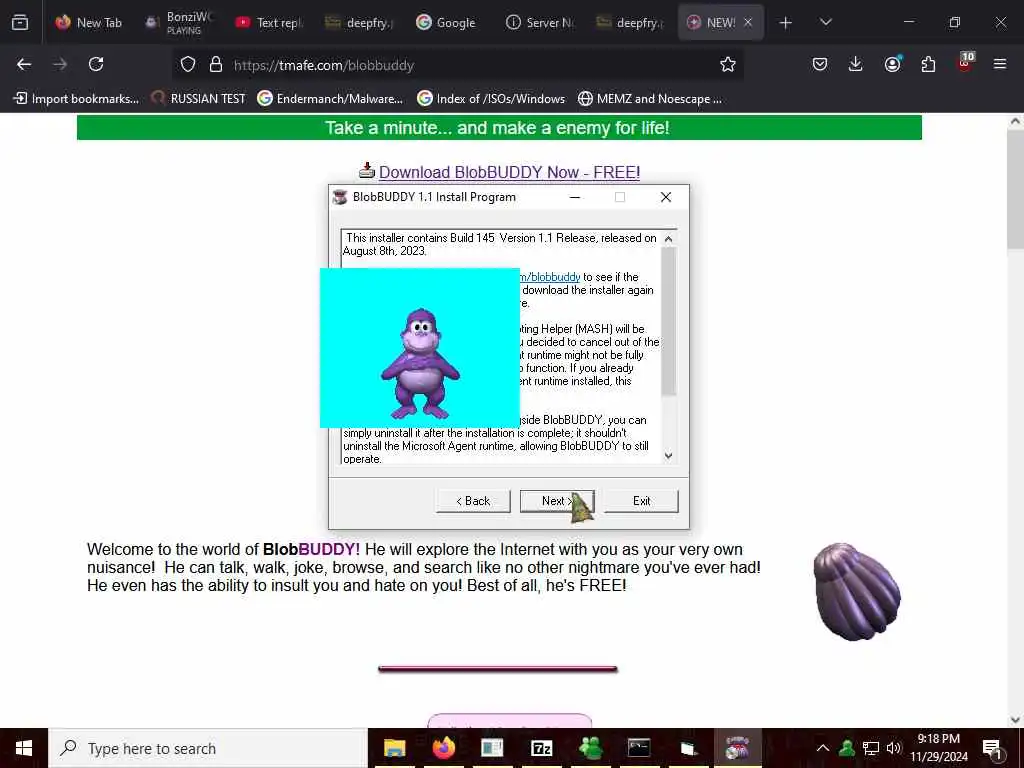Open a new tab with the plus icon
This screenshot has height=768, width=1024.
pyautogui.click(x=786, y=23)
